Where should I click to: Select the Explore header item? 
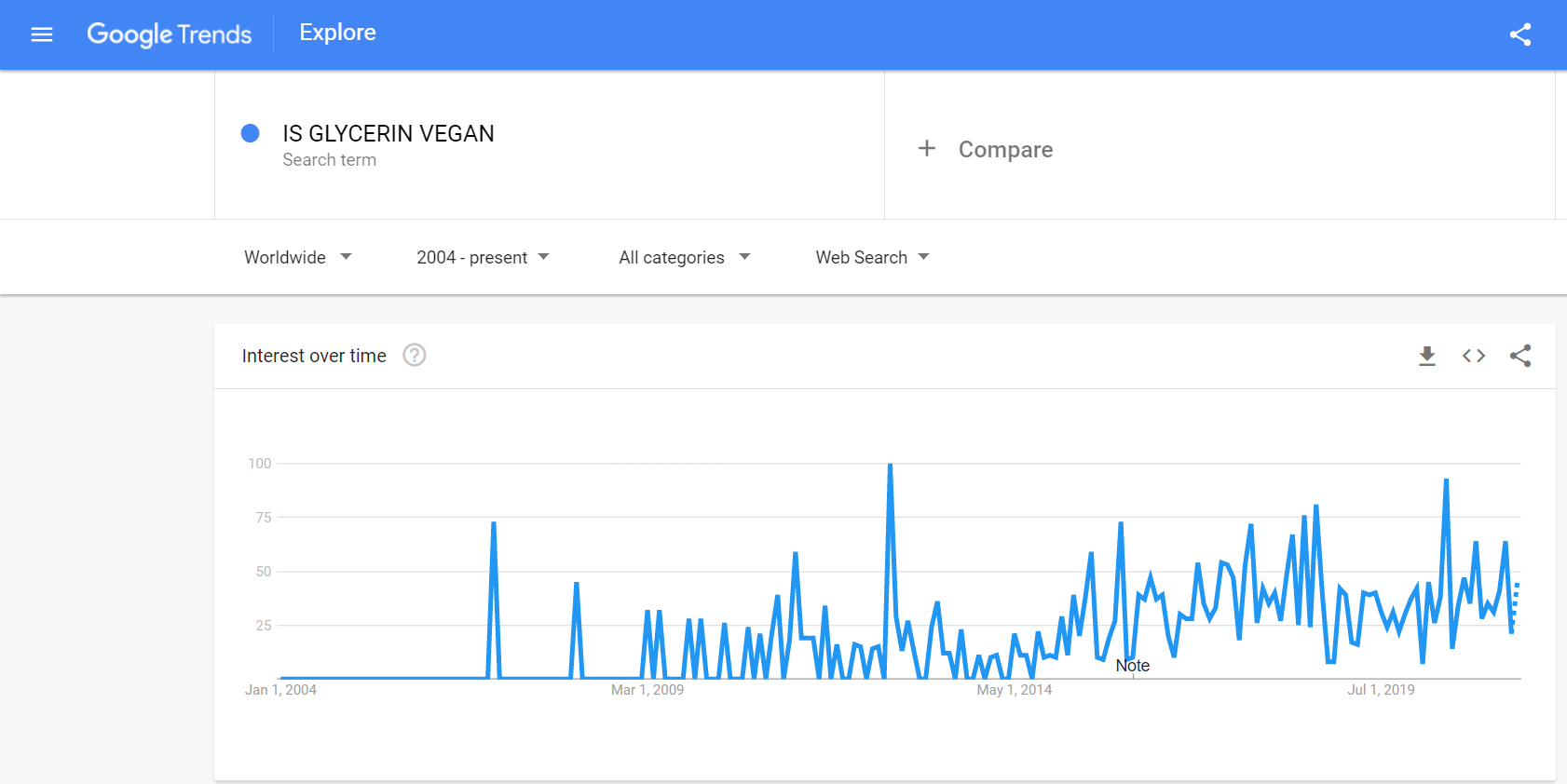[337, 33]
